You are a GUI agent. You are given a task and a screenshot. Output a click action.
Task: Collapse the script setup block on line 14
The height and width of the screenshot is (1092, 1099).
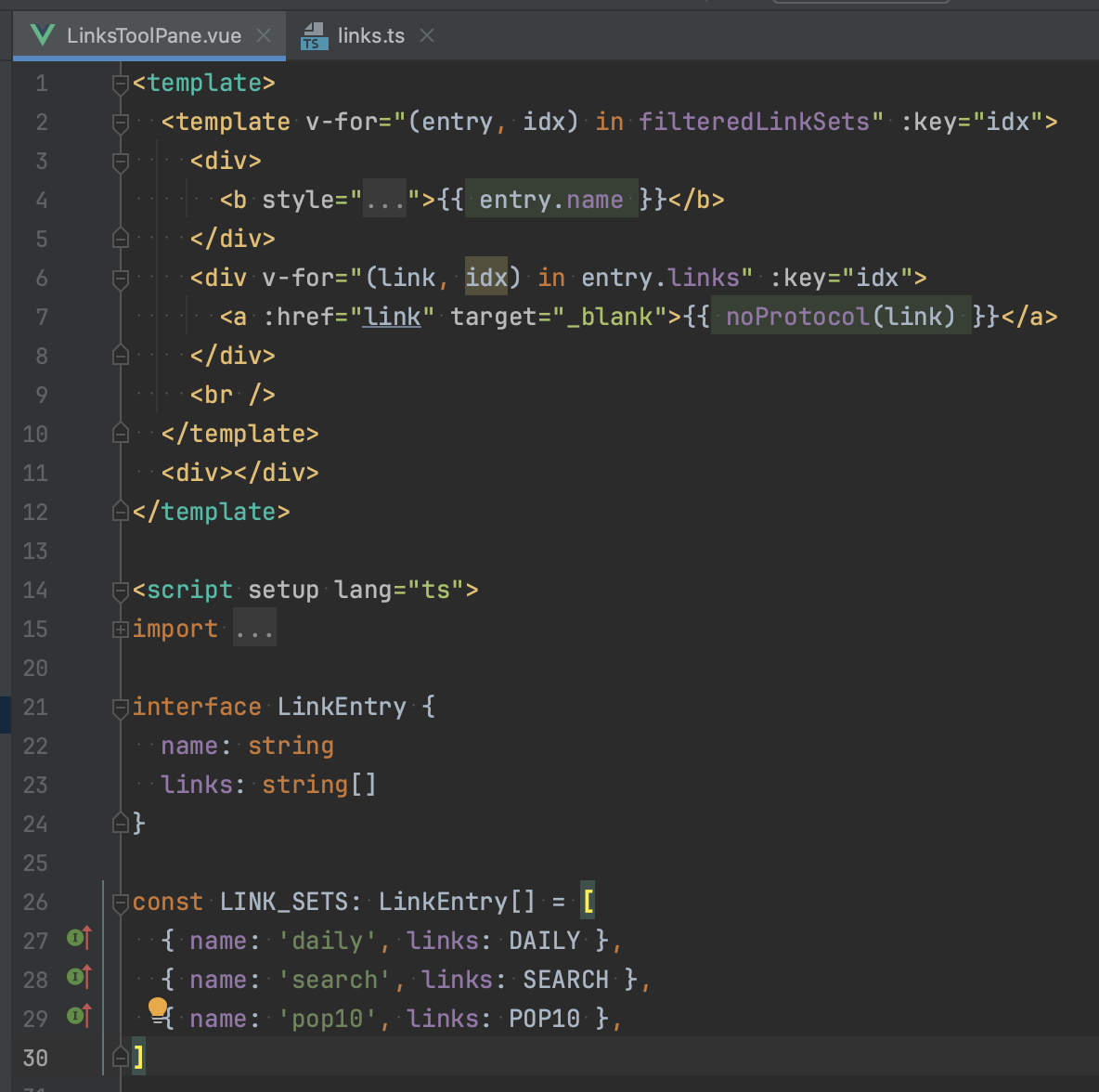[121, 591]
